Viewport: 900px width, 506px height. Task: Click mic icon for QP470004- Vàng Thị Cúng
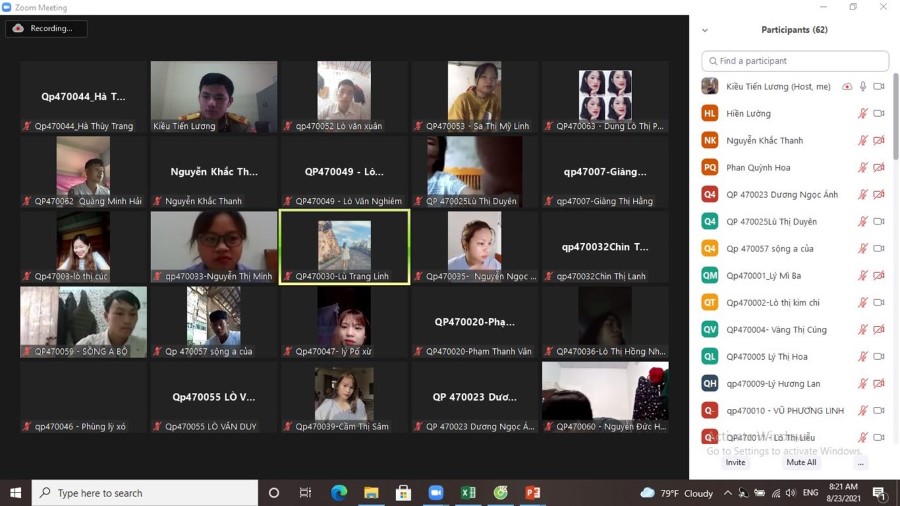pyautogui.click(x=863, y=329)
